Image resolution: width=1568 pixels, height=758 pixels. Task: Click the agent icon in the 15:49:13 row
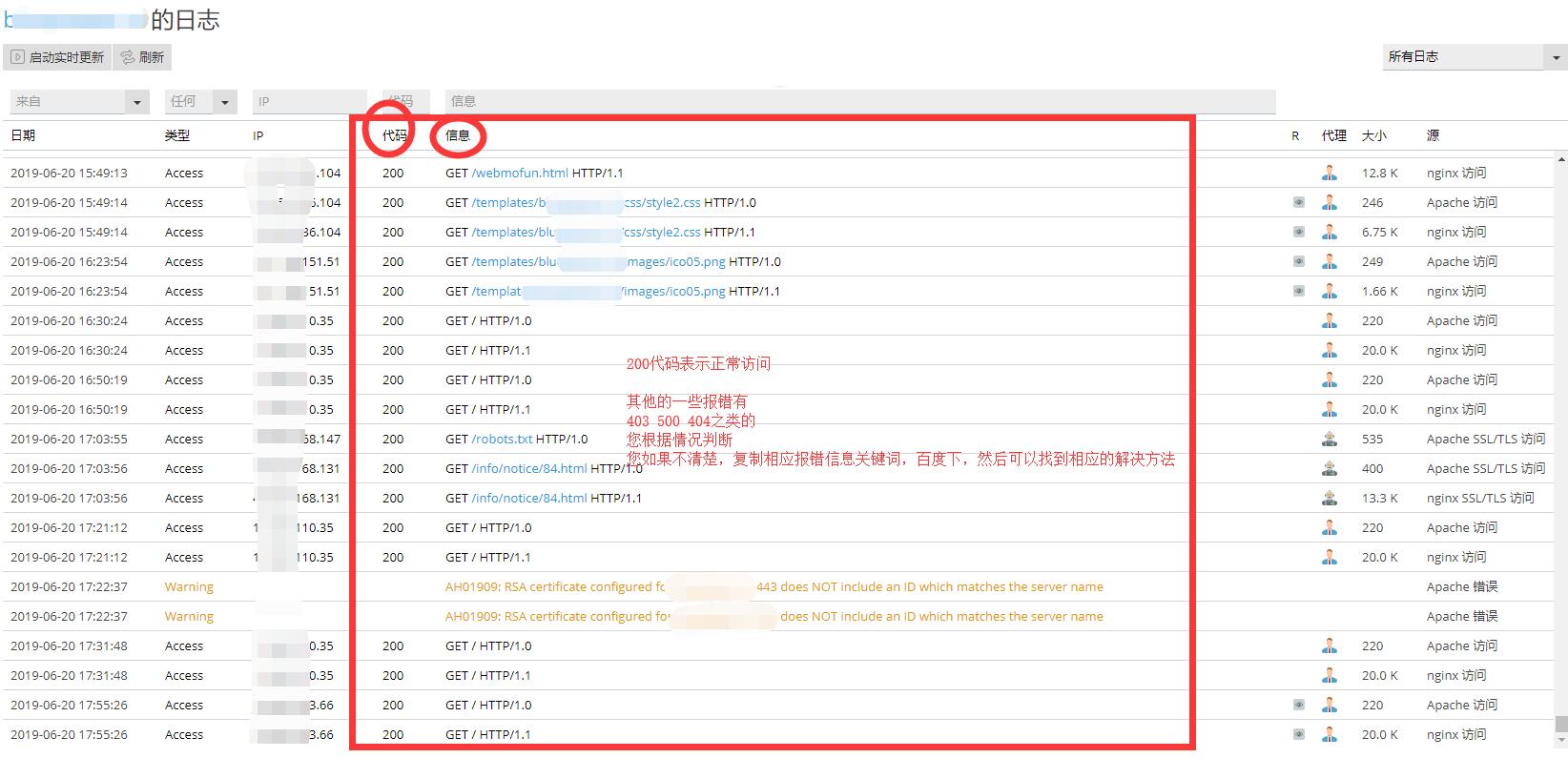click(x=1330, y=173)
